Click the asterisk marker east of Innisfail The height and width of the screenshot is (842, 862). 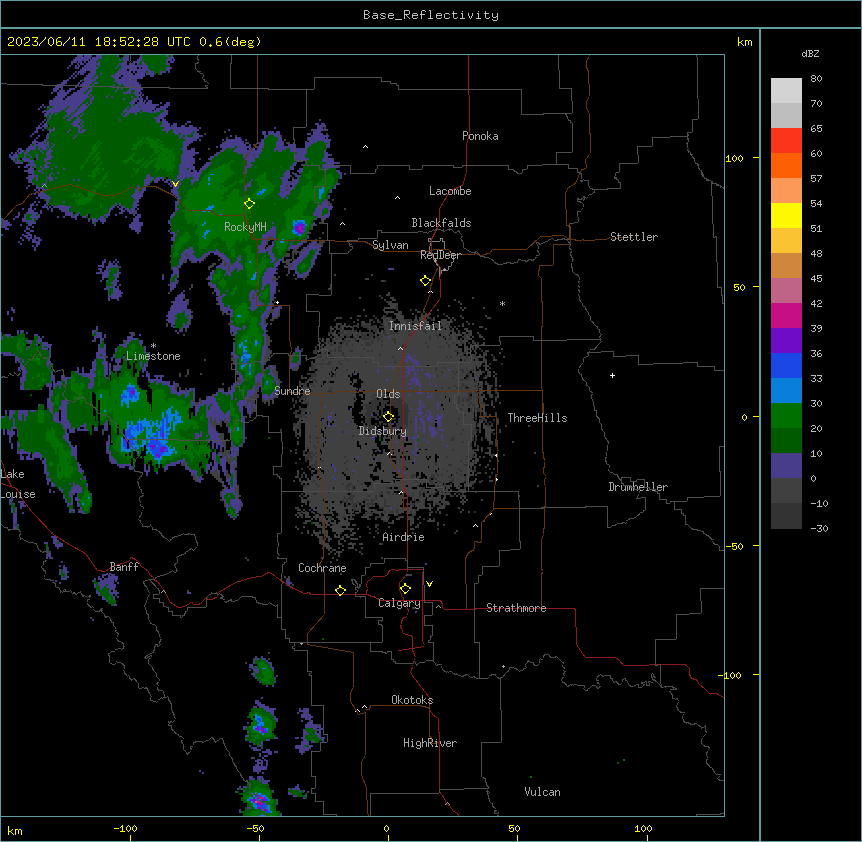(502, 304)
